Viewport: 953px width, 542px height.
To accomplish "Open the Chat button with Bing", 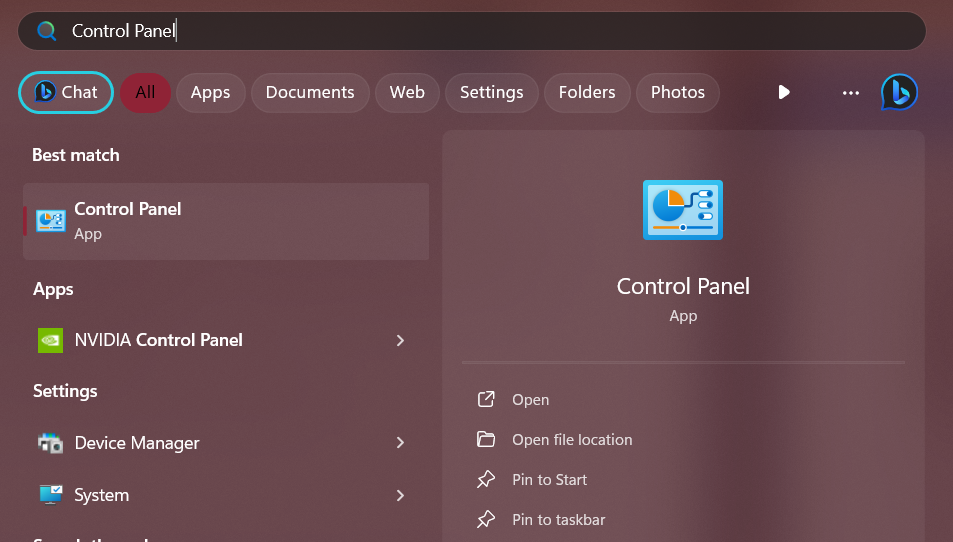I will tap(66, 92).
